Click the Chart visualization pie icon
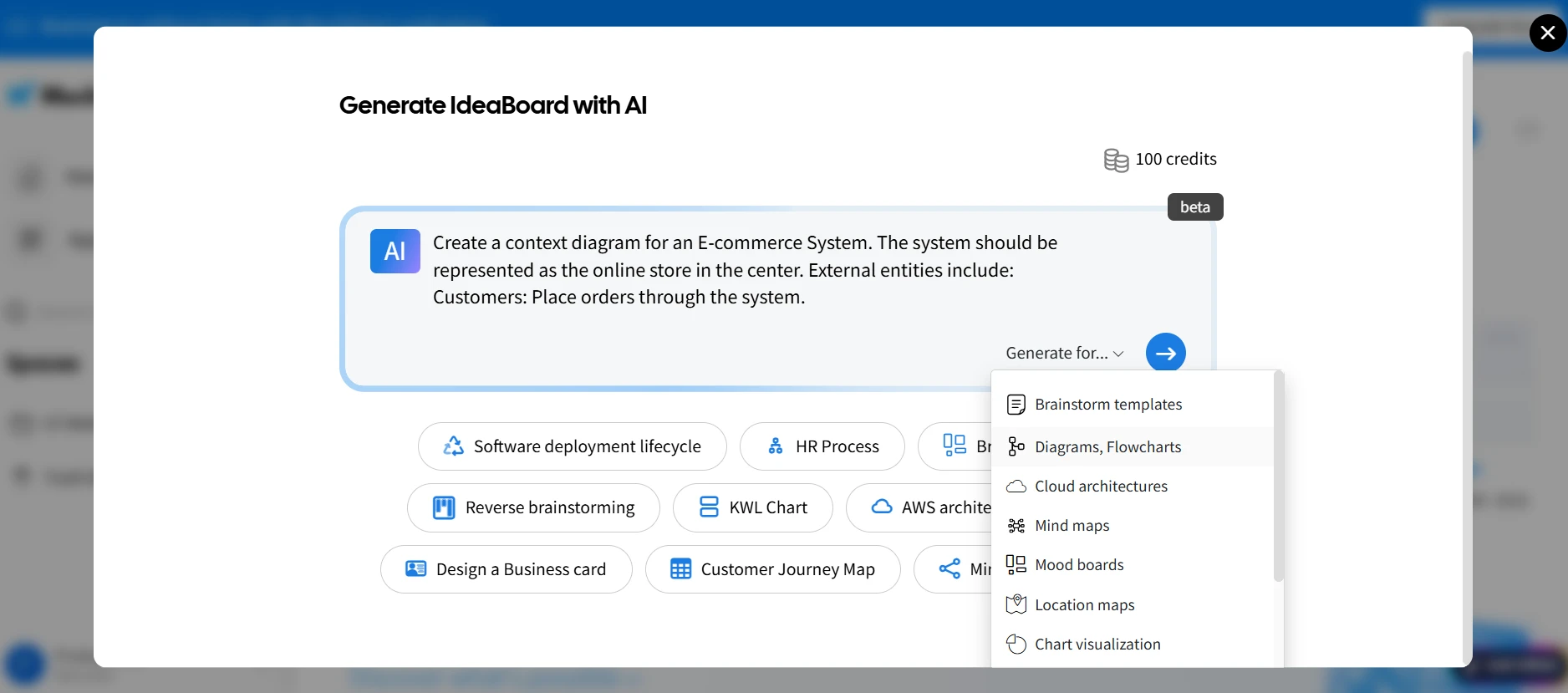The width and height of the screenshot is (1568, 693). pos(1016,645)
